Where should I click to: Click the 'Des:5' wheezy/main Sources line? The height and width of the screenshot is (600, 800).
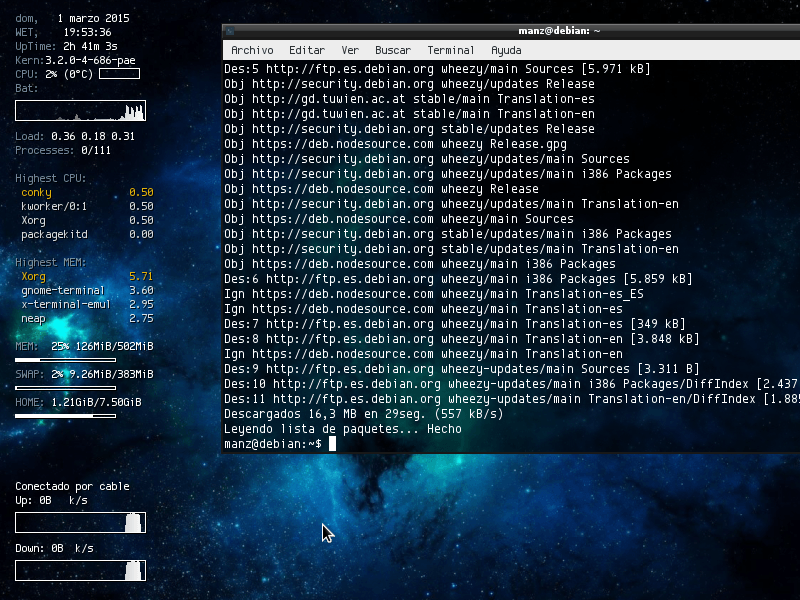(x=437, y=68)
